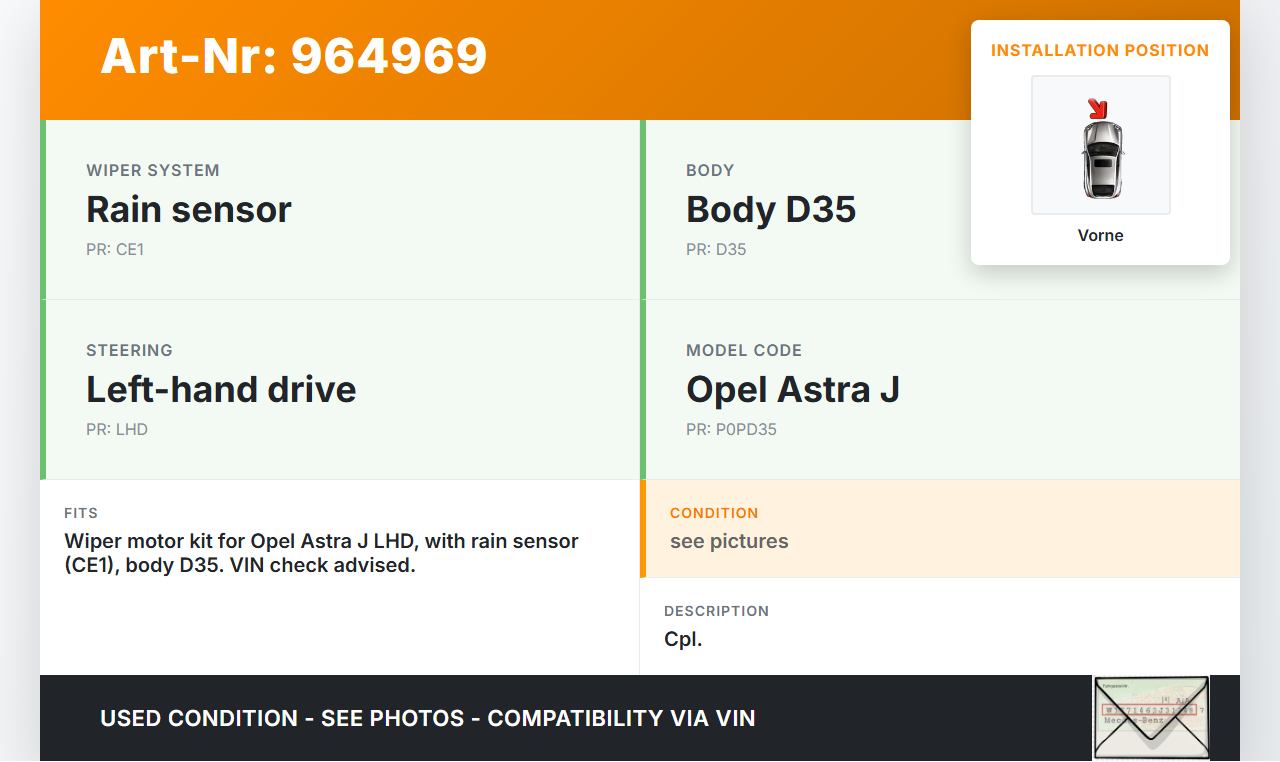Click the Art-Nr: 964969 title
1280x762 pixels.
(x=294, y=56)
